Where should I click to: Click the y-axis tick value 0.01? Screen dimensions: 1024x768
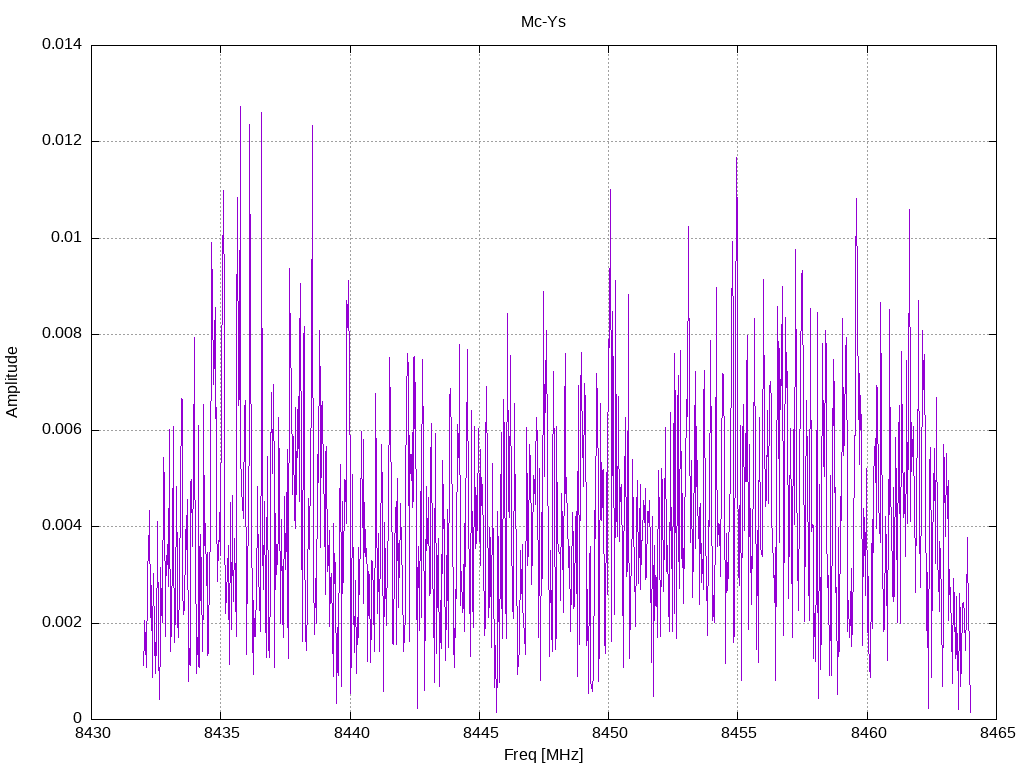point(67,237)
